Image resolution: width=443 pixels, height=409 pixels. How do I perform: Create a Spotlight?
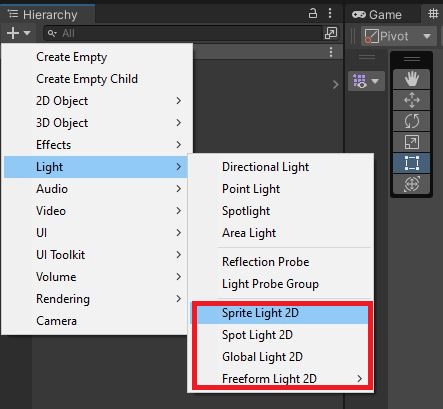pyautogui.click(x=281, y=211)
